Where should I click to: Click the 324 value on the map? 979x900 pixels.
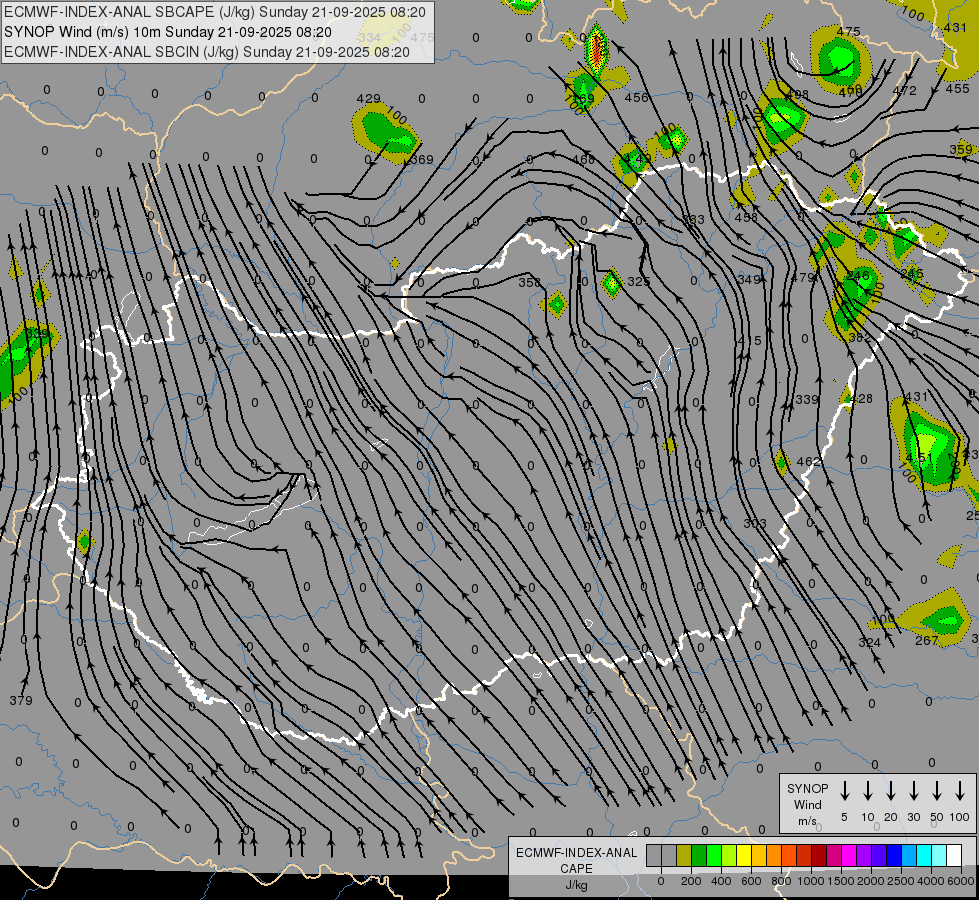point(869,642)
